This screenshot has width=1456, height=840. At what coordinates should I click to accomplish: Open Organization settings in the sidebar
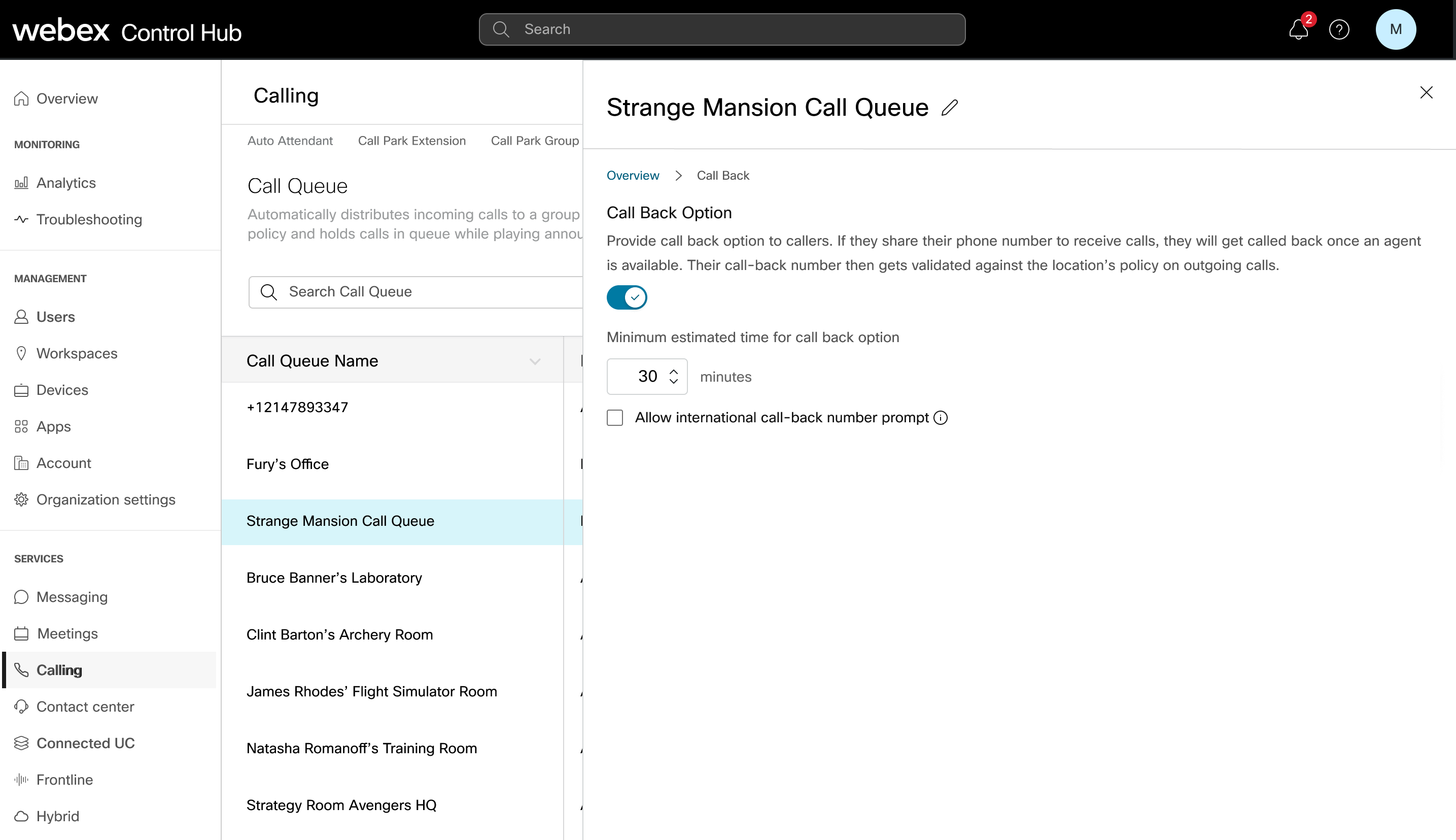coord(106,499)
